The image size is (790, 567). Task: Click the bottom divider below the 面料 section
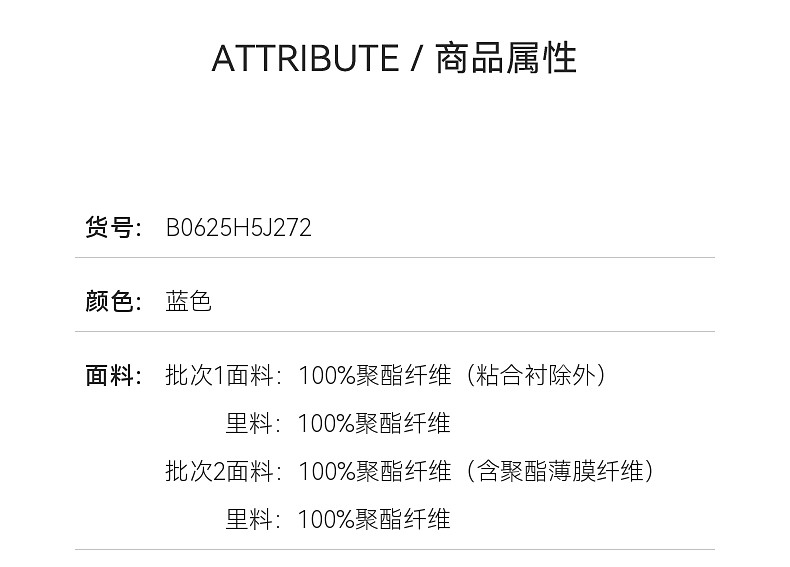pyautogui.click(x=395, y=549)
